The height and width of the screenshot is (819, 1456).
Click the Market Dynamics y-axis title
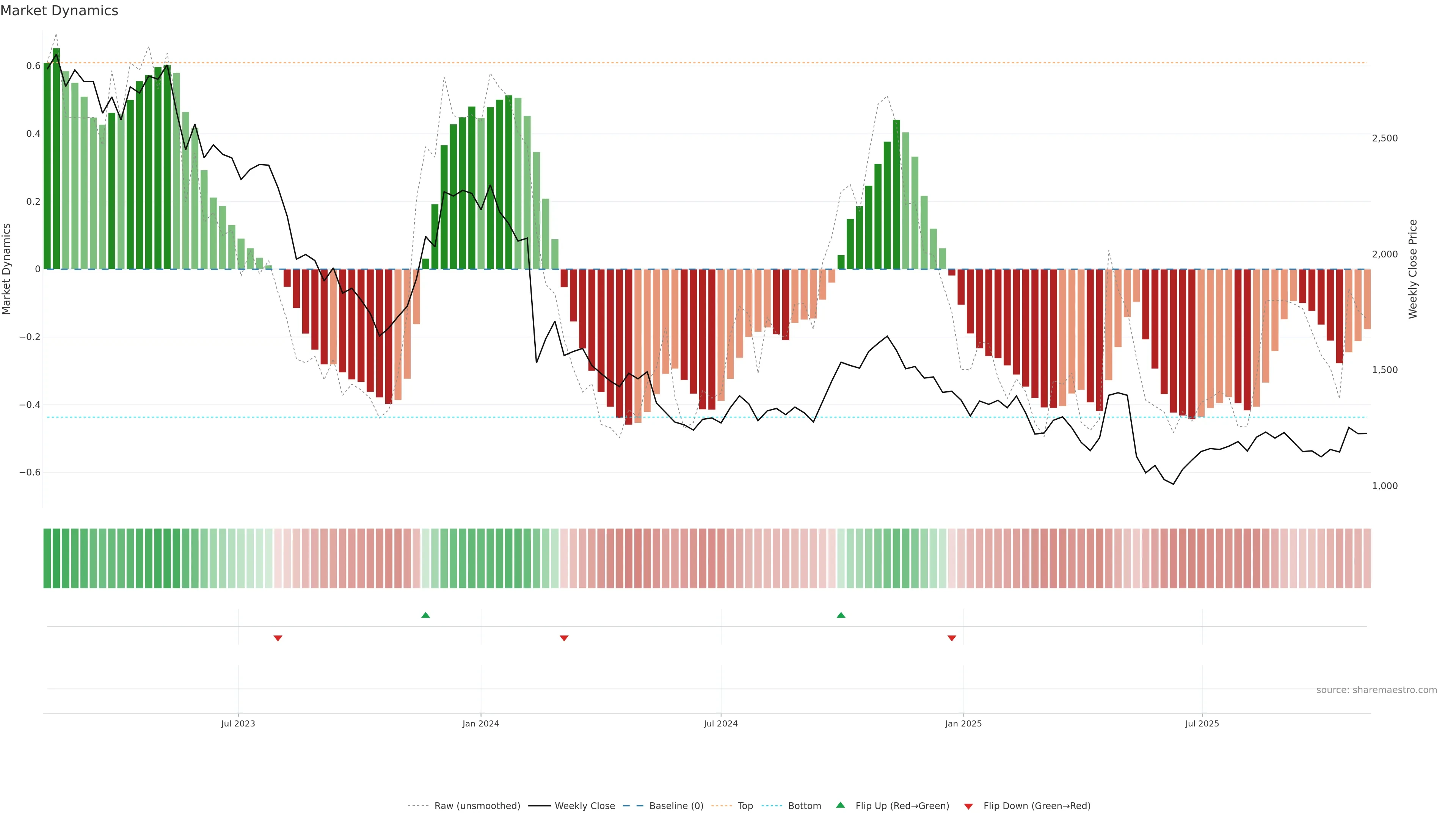7,269
